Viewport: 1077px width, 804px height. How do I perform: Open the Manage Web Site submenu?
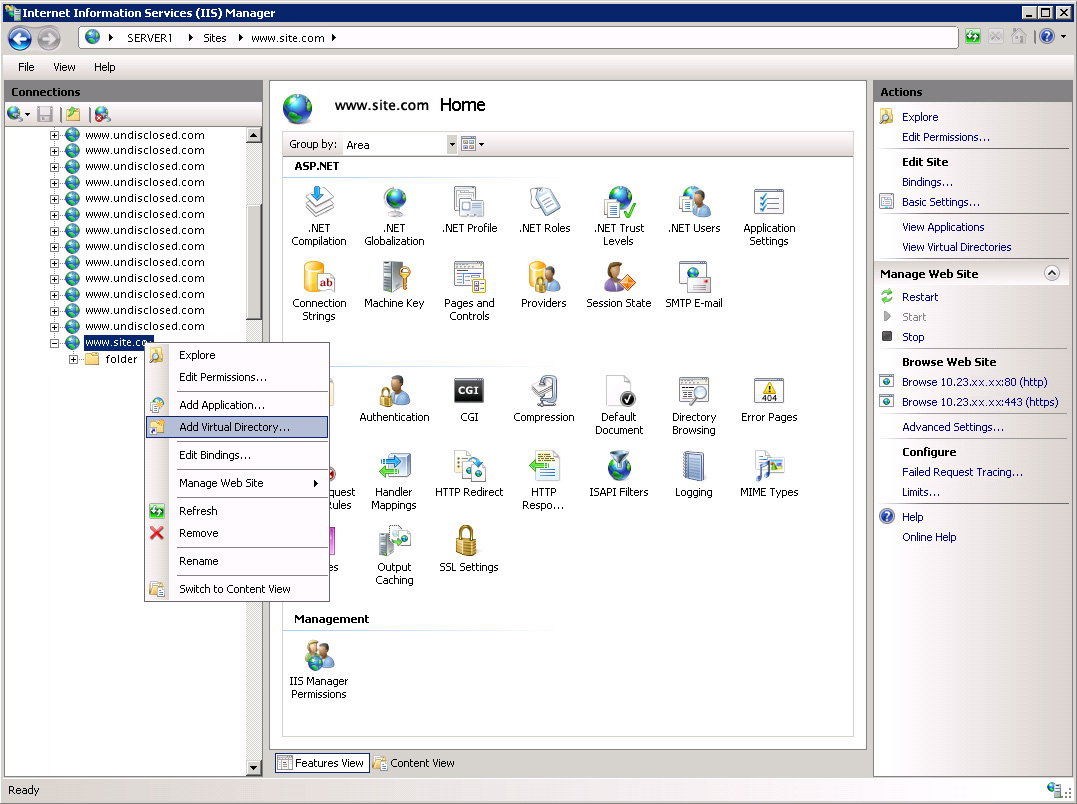point(237,483)
